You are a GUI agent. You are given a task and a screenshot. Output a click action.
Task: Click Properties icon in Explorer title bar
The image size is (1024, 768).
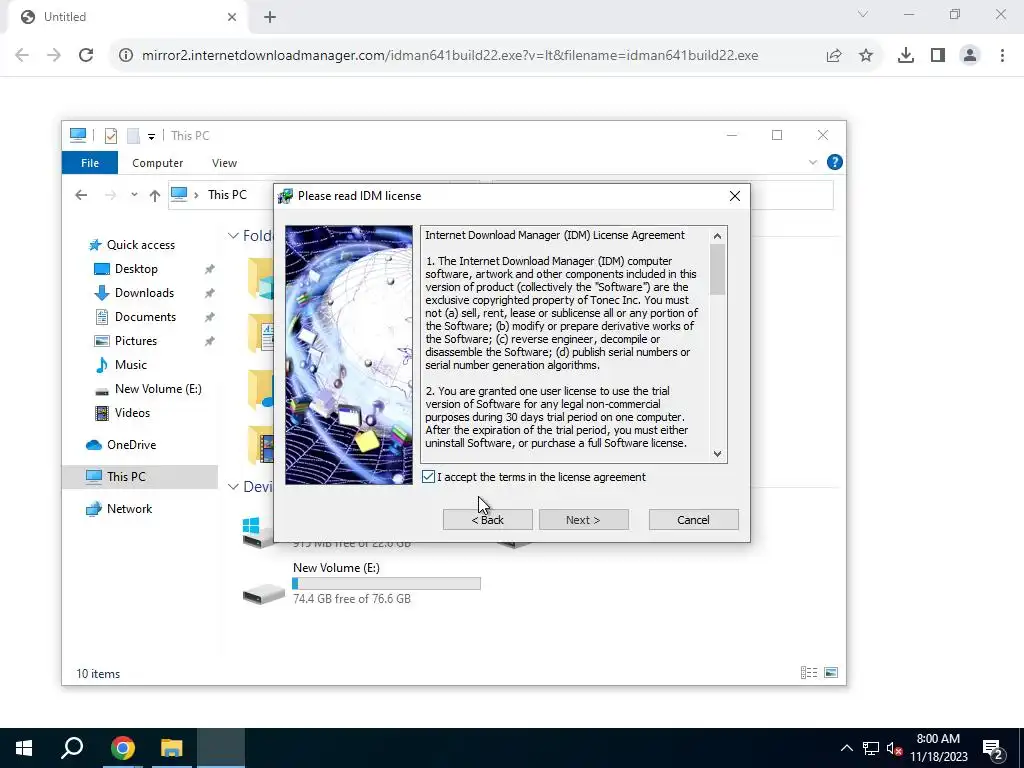click(x=111, y=136)
